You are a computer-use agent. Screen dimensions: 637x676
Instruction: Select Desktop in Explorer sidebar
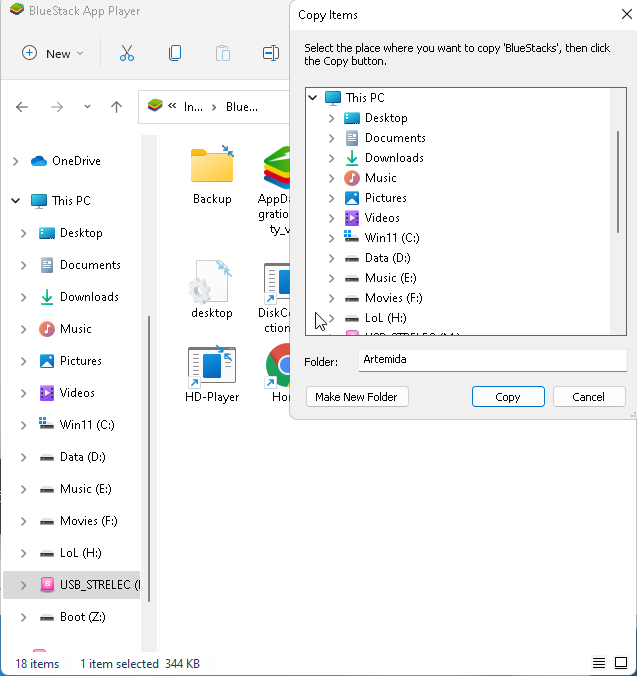71,233
